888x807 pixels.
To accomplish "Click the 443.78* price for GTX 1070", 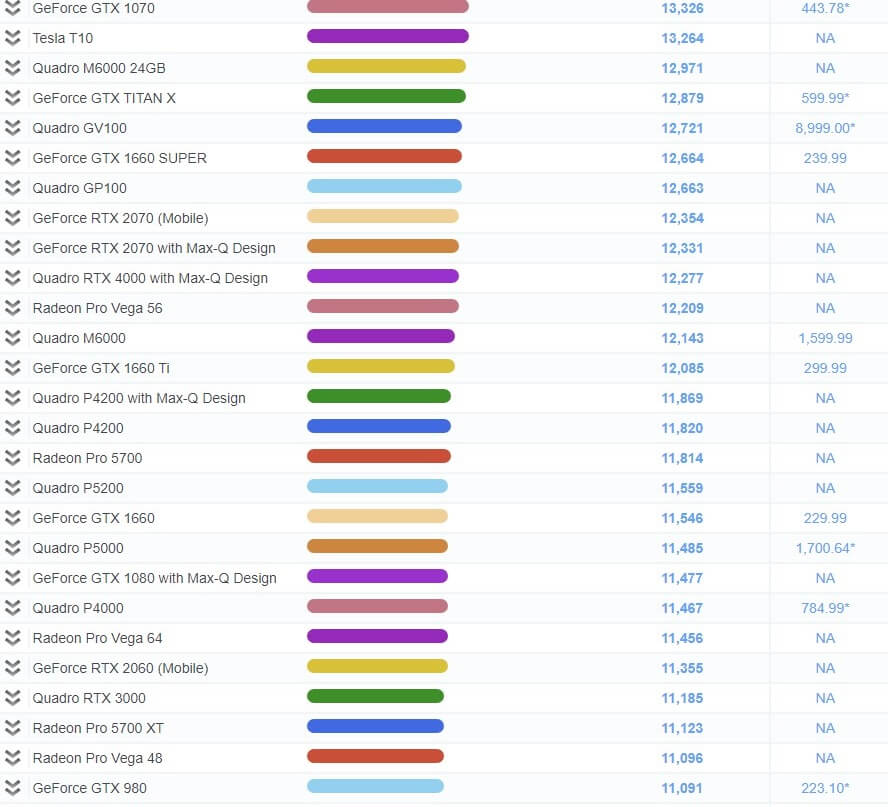I will [826, 8].
